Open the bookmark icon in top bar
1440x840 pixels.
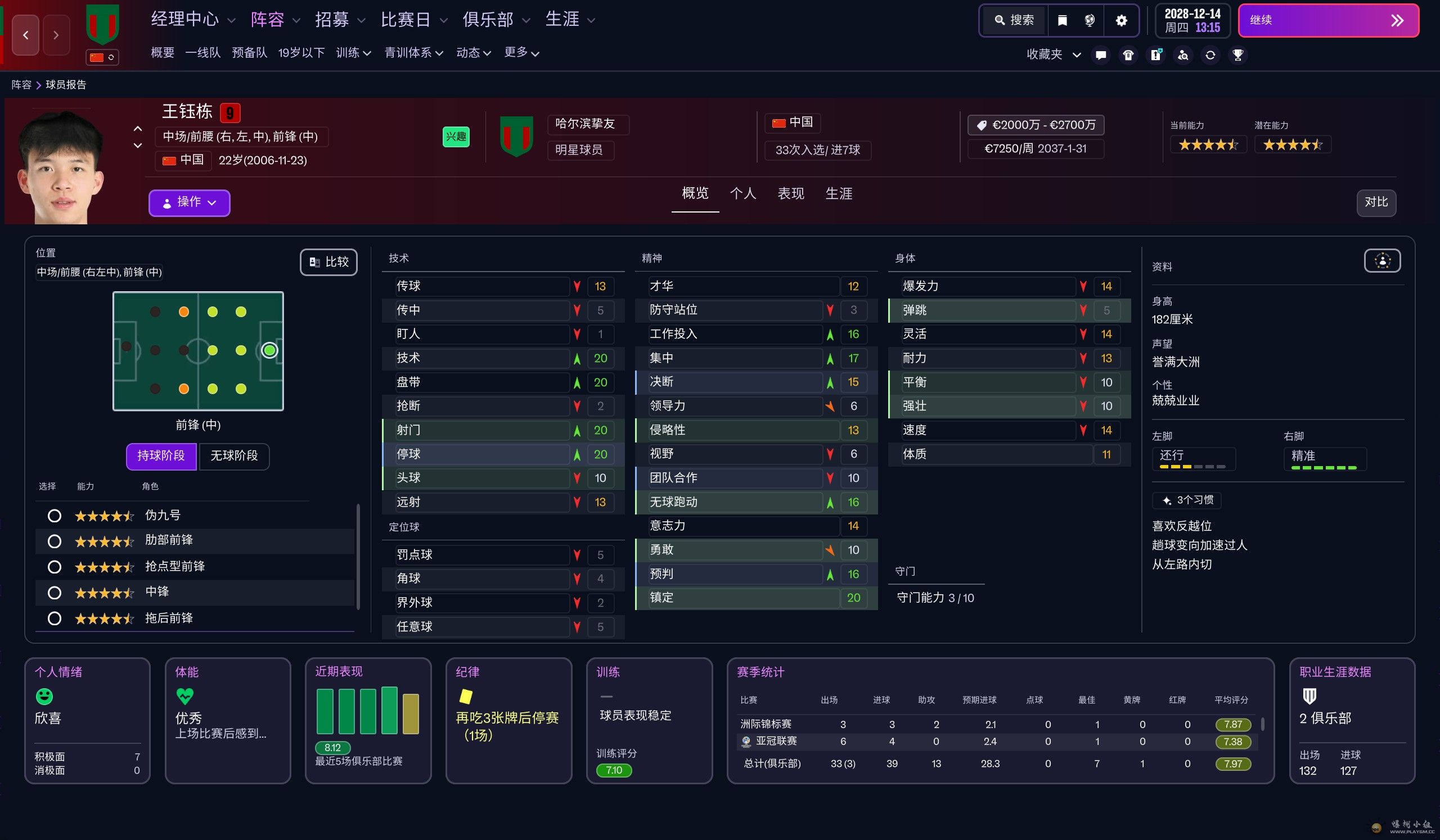pyautogui.click(x=1063, y=21)
